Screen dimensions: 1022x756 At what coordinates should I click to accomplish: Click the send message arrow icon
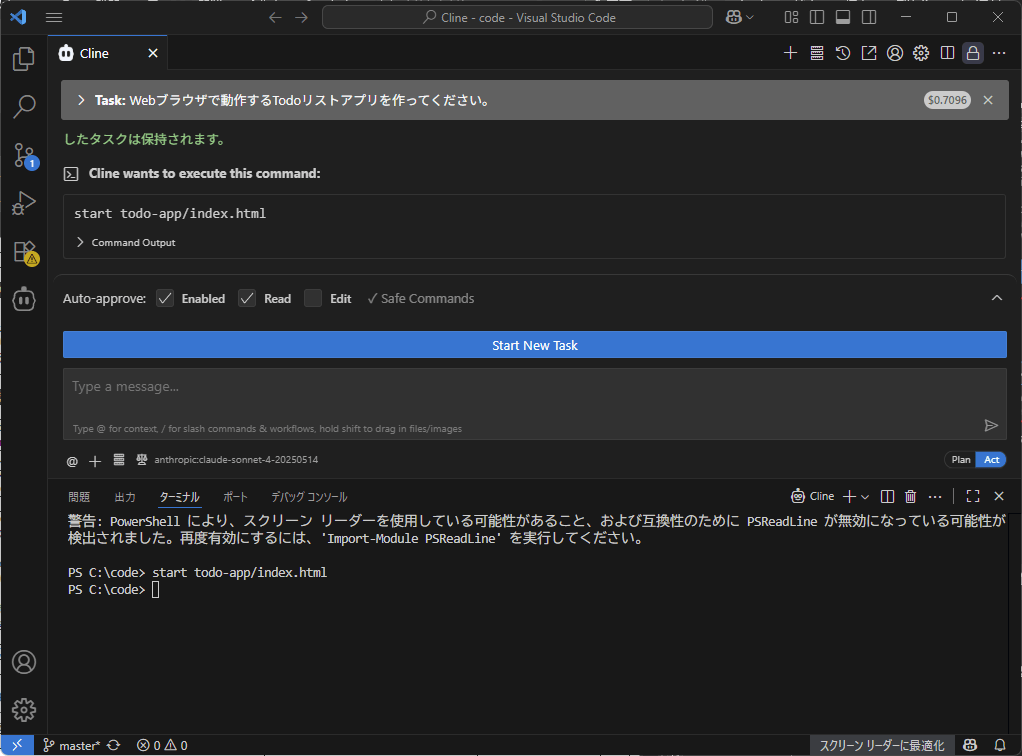point(991,425)
